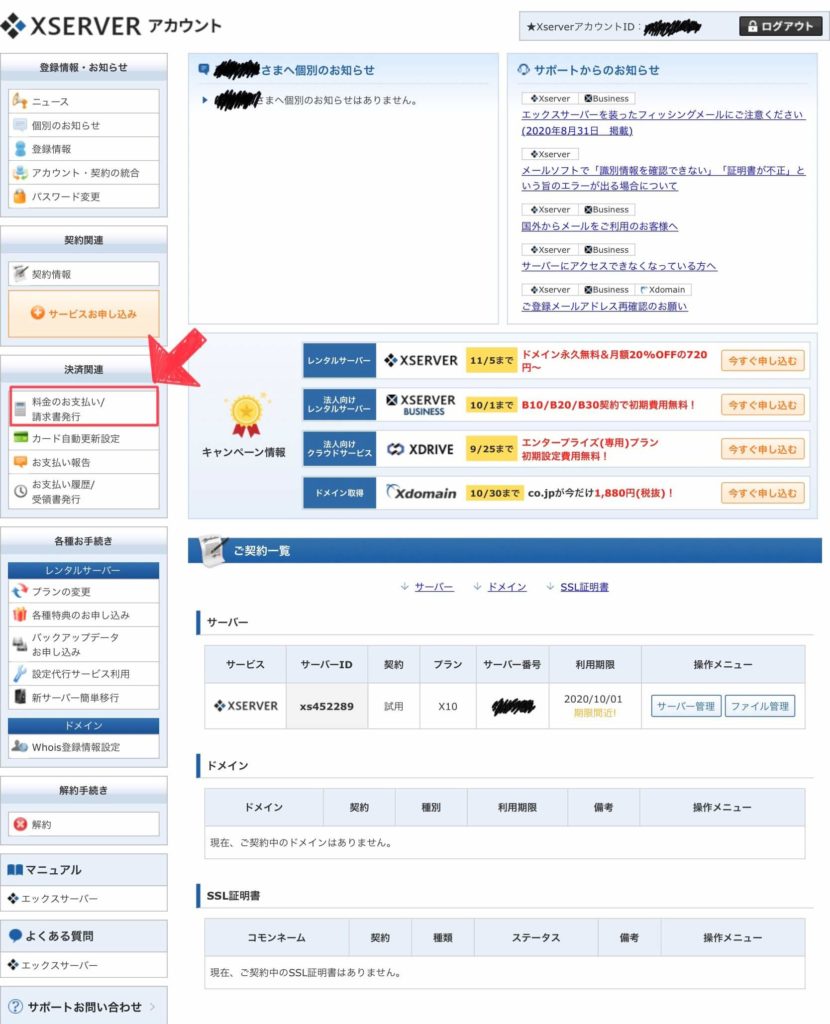The width and height of the screenshot is (830, 1024).
Task: Open エックスサーバー under よくある質問
Action: pyautogui.click(x=84, y=965)
